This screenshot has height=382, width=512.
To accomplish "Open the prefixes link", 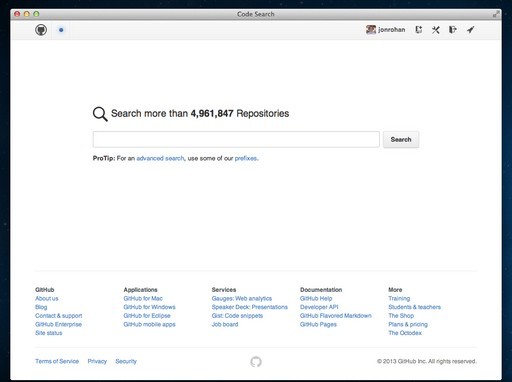I will (x=246, y=158).
